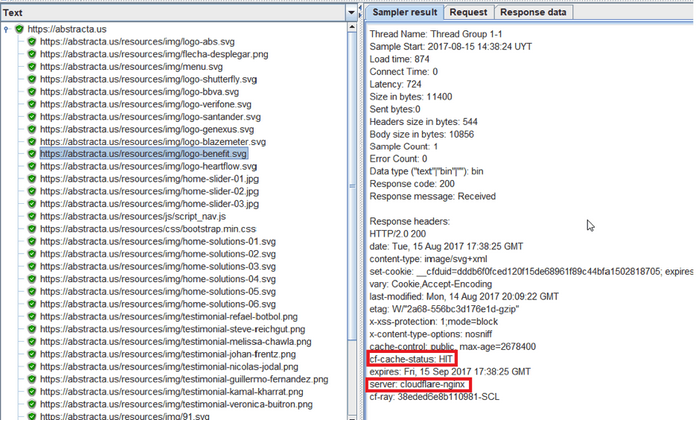Viewport: 696px width, 422px height.
Task: Open the Response data tab
Action: point(533,13)
